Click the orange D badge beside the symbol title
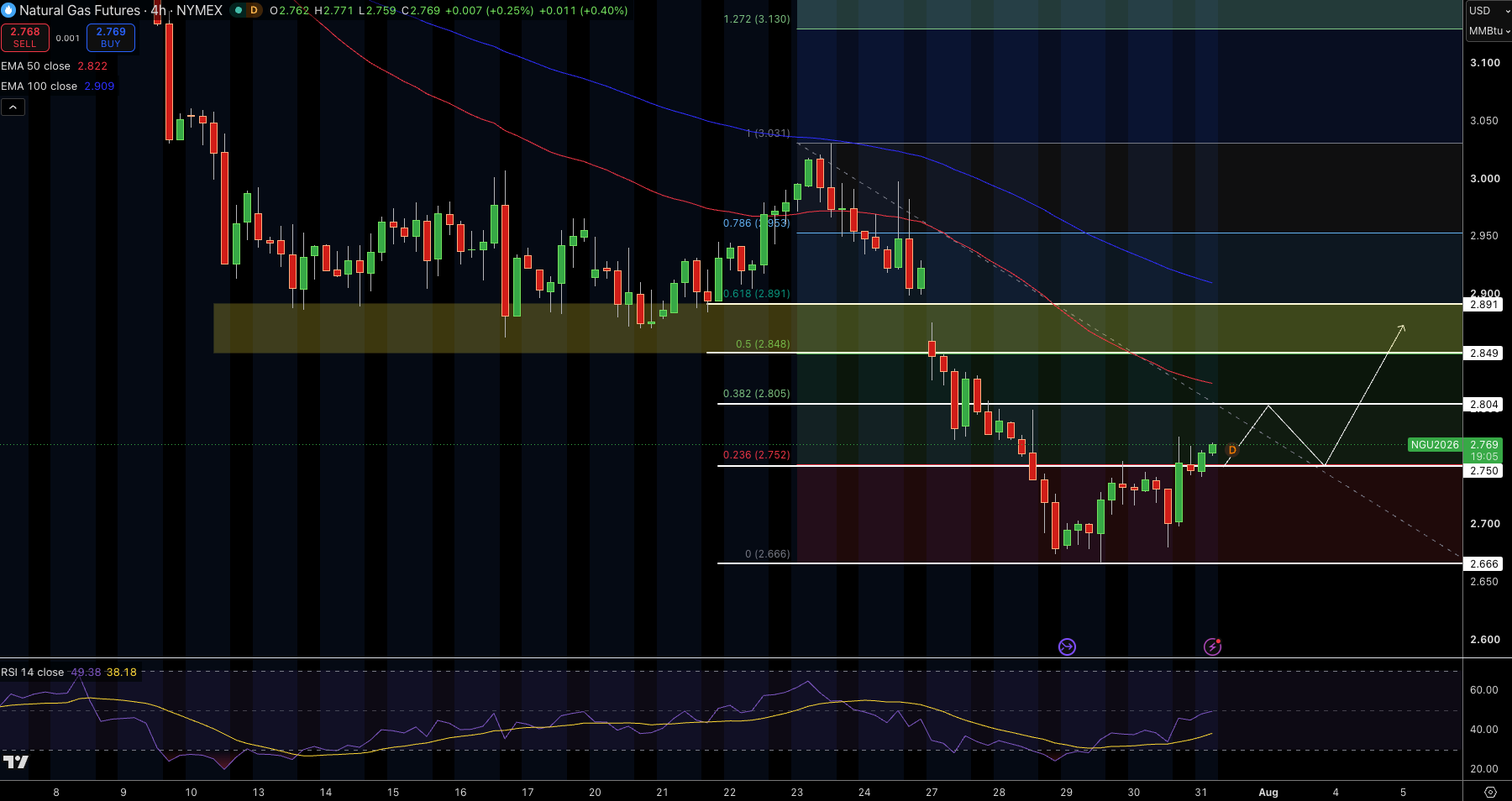The width and height of the screenshot is (1512, 801). [x=254, y=10]
